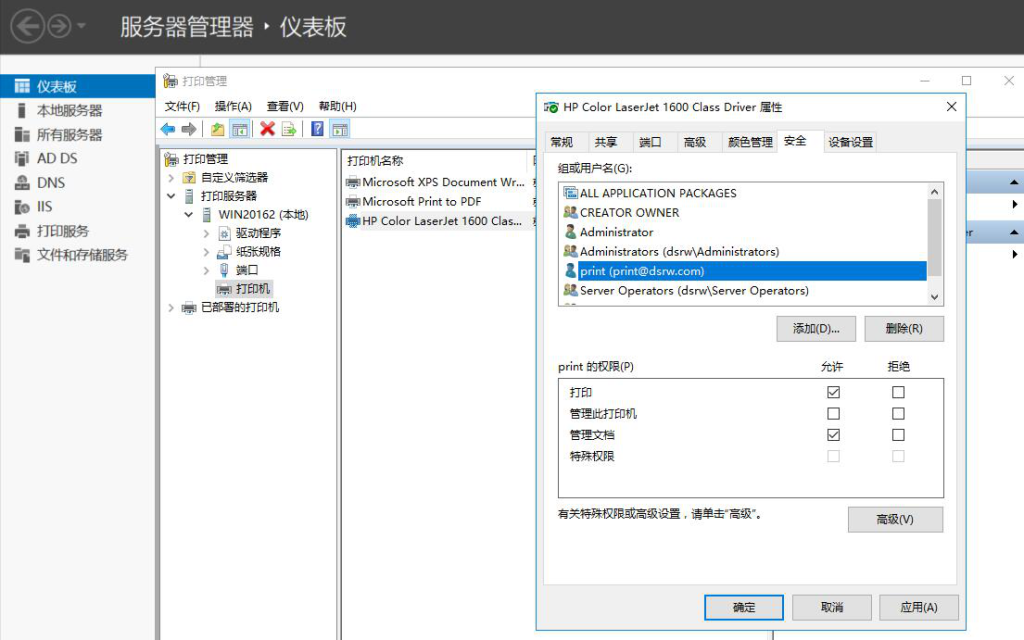
Task: Click the 确定 button
Action: pos(744,607)
